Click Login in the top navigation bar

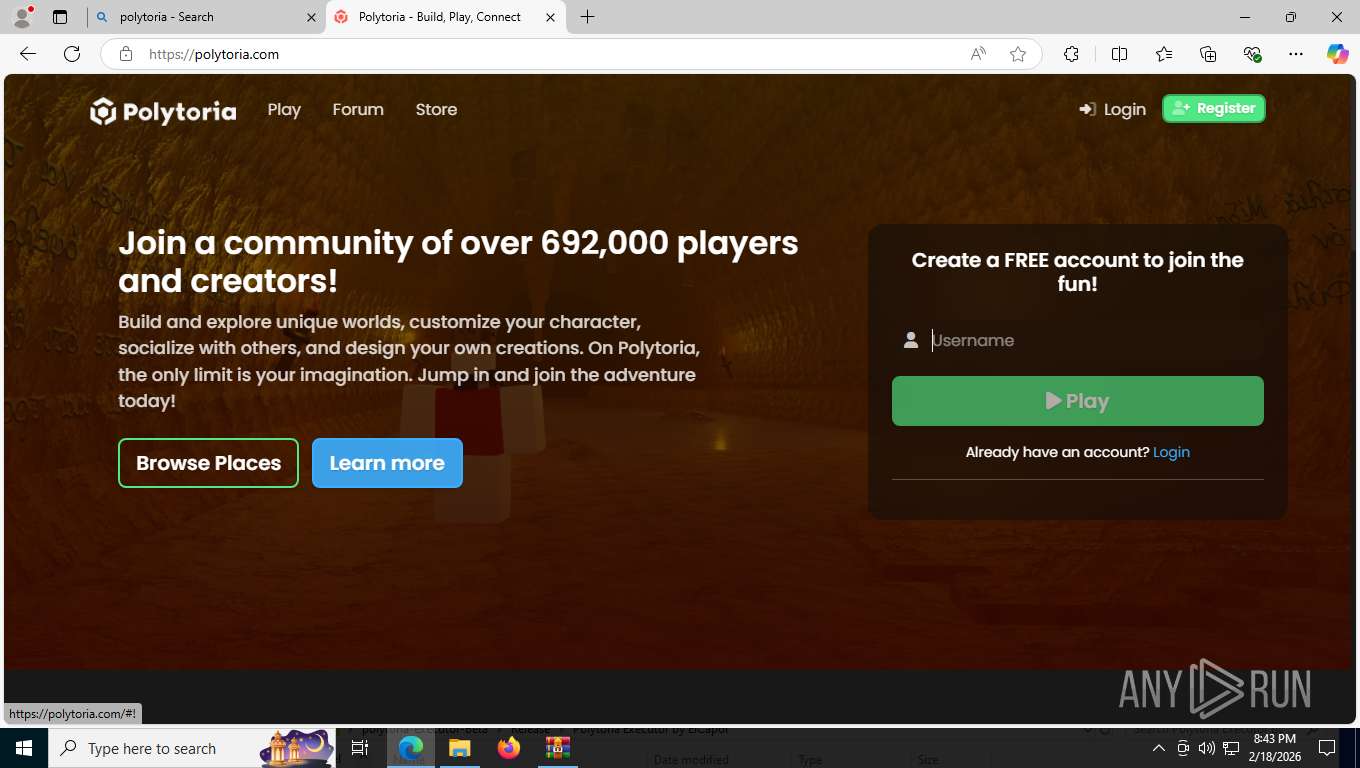1113,109
